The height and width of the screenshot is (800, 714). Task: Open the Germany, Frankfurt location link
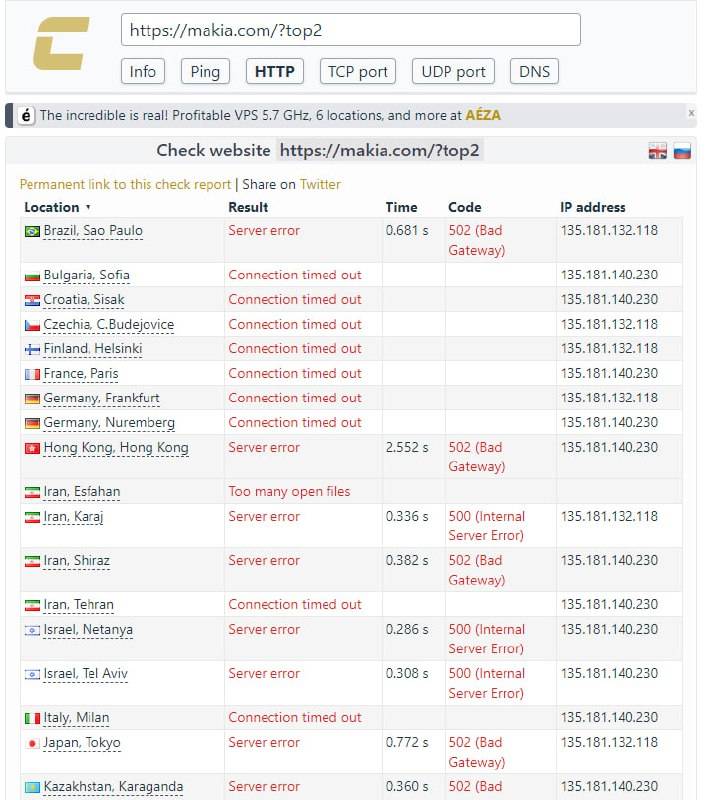101,398
